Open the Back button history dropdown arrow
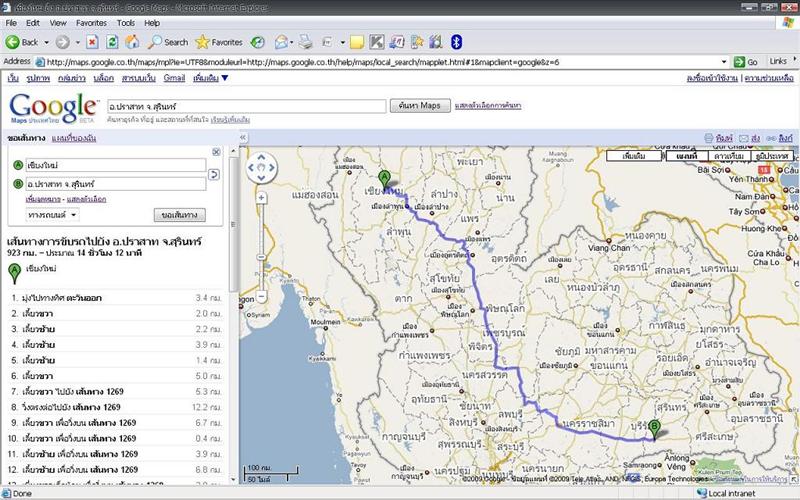Screen dimensions: 800x500 (46, 42)
